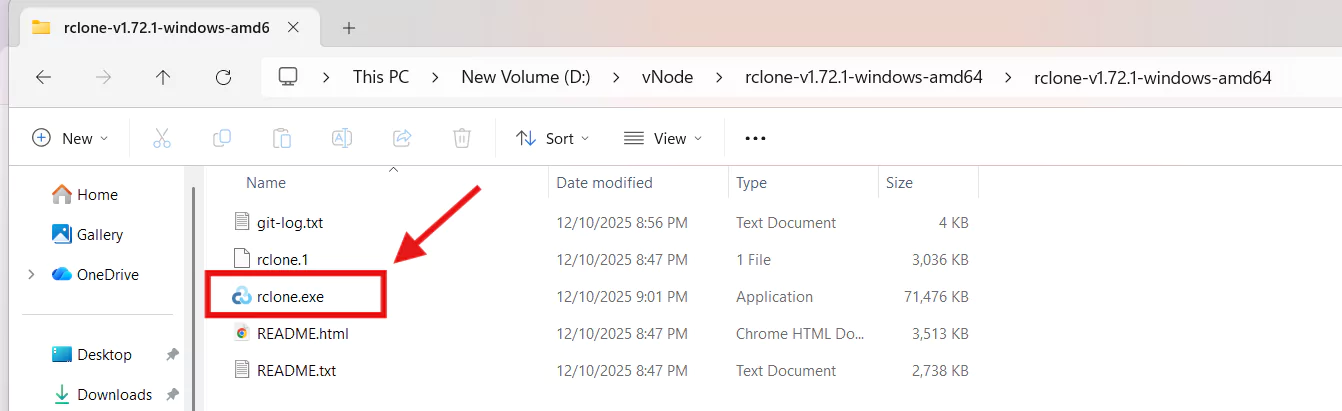Sort files by Date modified column
Viewport: 1342px width, 411px height.
[x=604, y=183]
